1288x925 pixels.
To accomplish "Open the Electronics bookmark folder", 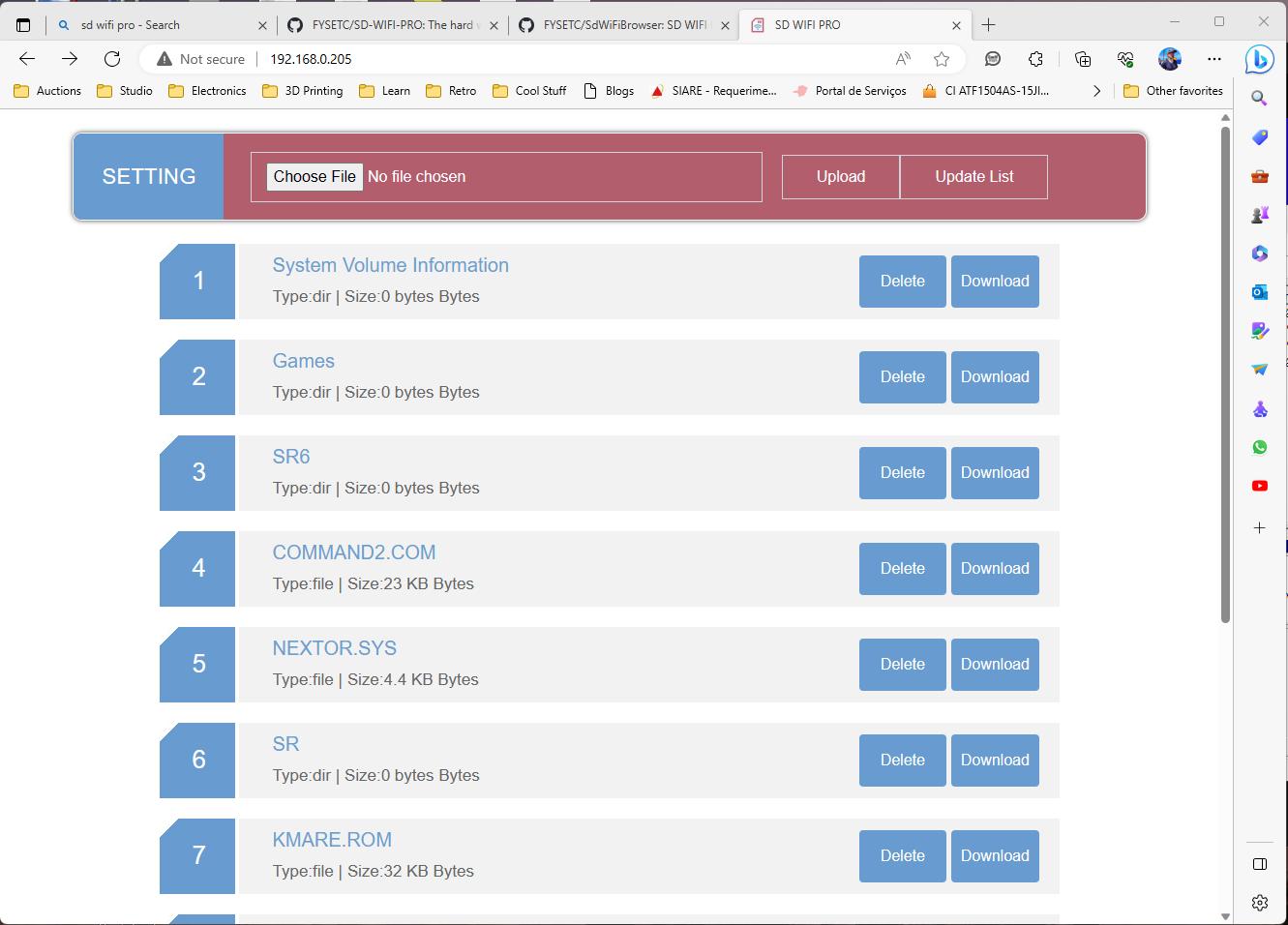I will 207,91.
